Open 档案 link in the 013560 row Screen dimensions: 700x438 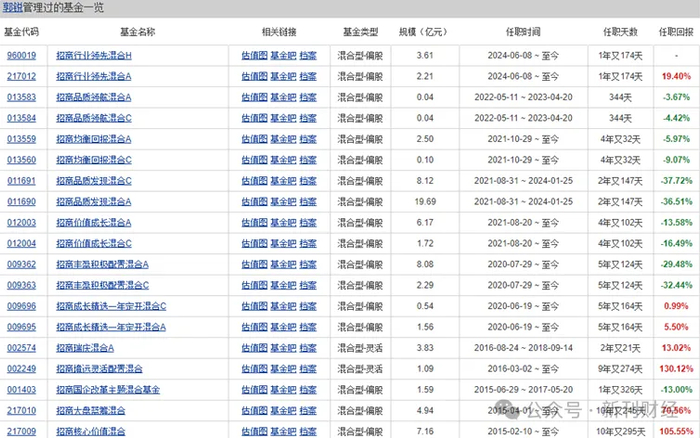tap(308, 160)
